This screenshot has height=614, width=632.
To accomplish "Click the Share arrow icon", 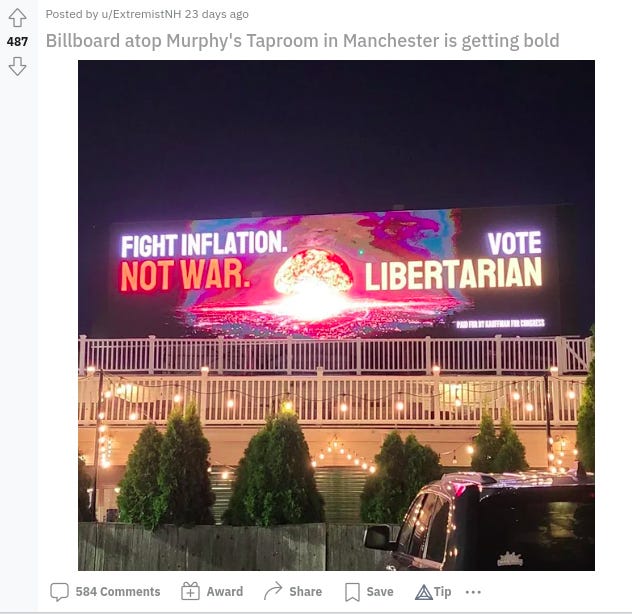I will [x=273, y=591].
